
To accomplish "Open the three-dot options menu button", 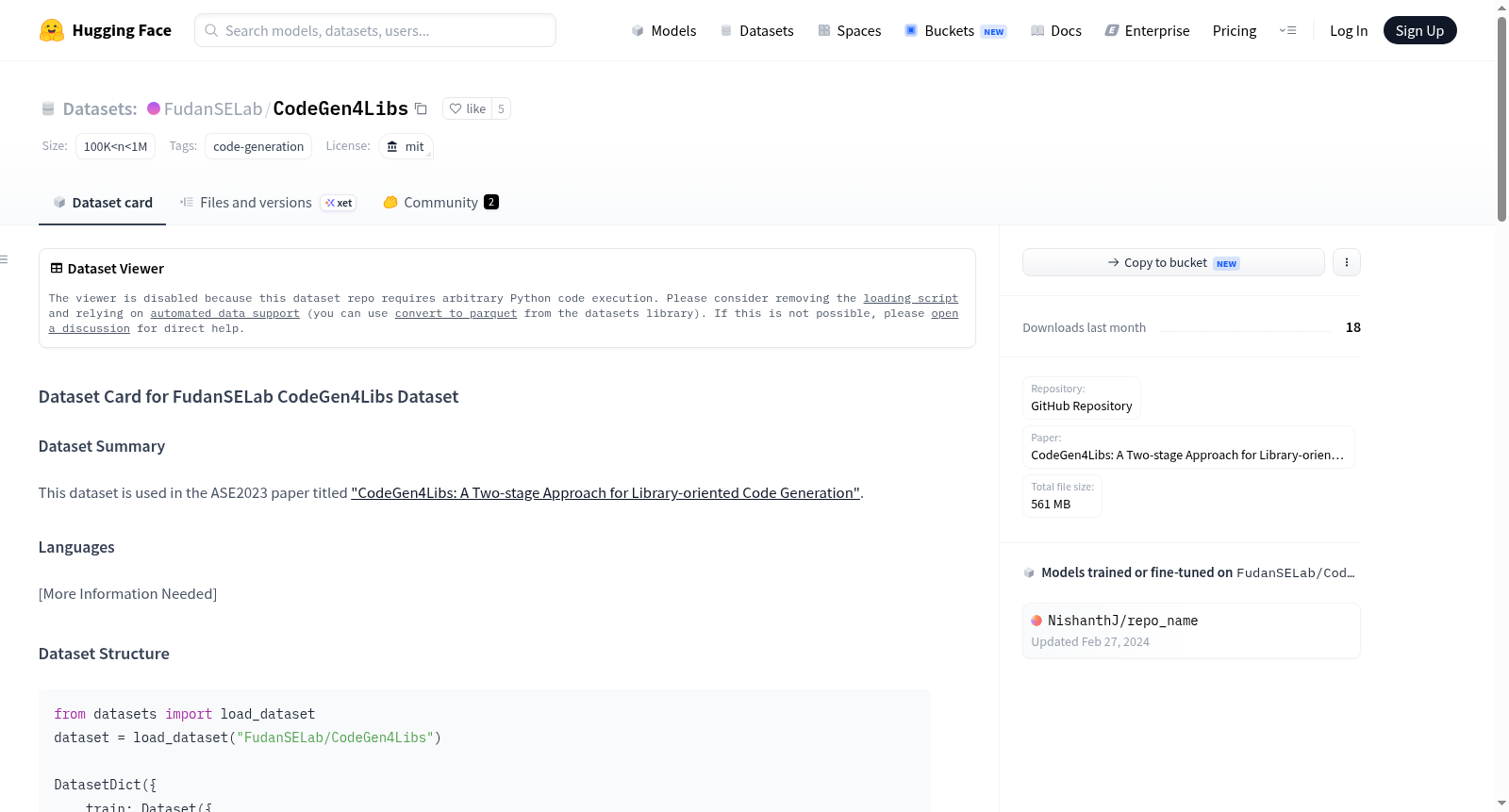I will click(1347, 262).
